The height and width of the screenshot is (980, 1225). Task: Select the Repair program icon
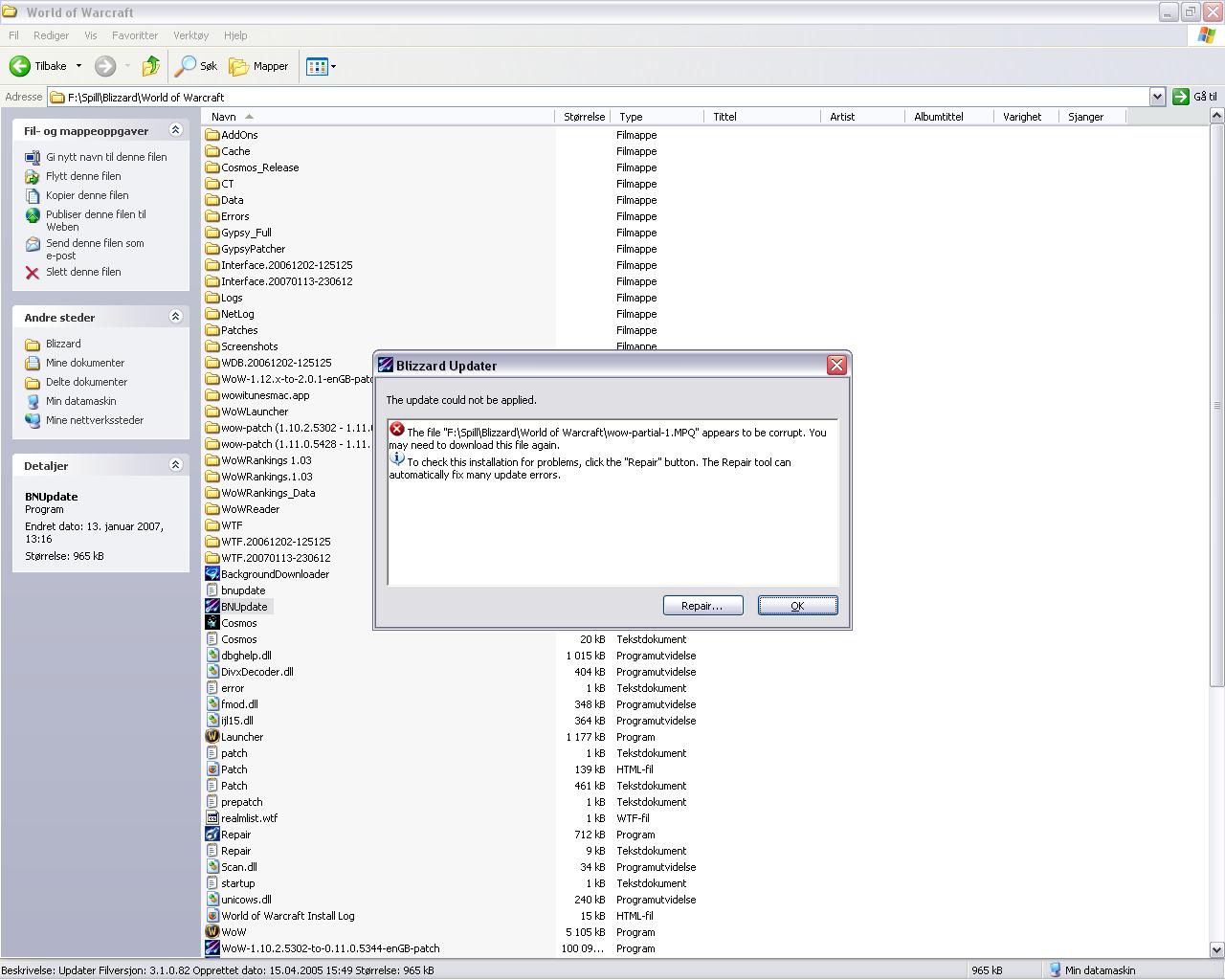212,835
